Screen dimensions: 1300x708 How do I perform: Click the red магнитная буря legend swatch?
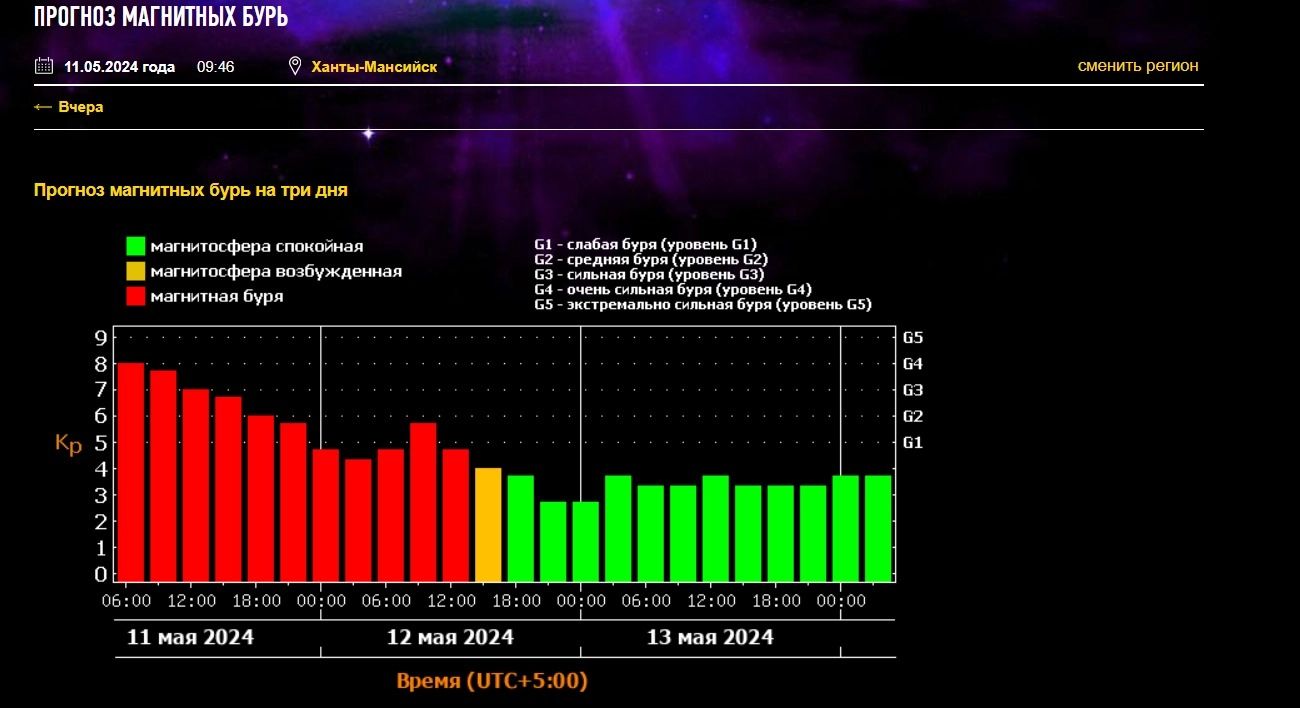pyautogui.click(x=136, y=296)
